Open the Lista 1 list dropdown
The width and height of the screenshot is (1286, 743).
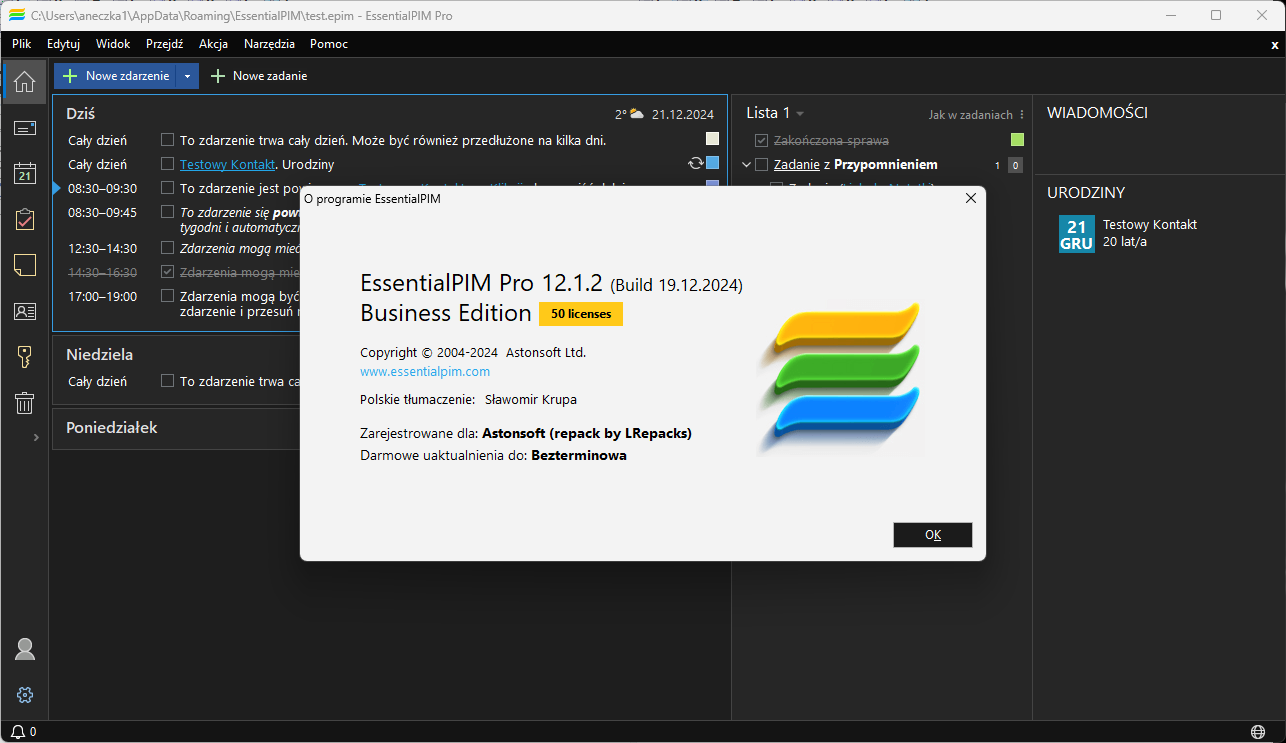[800, 114]
